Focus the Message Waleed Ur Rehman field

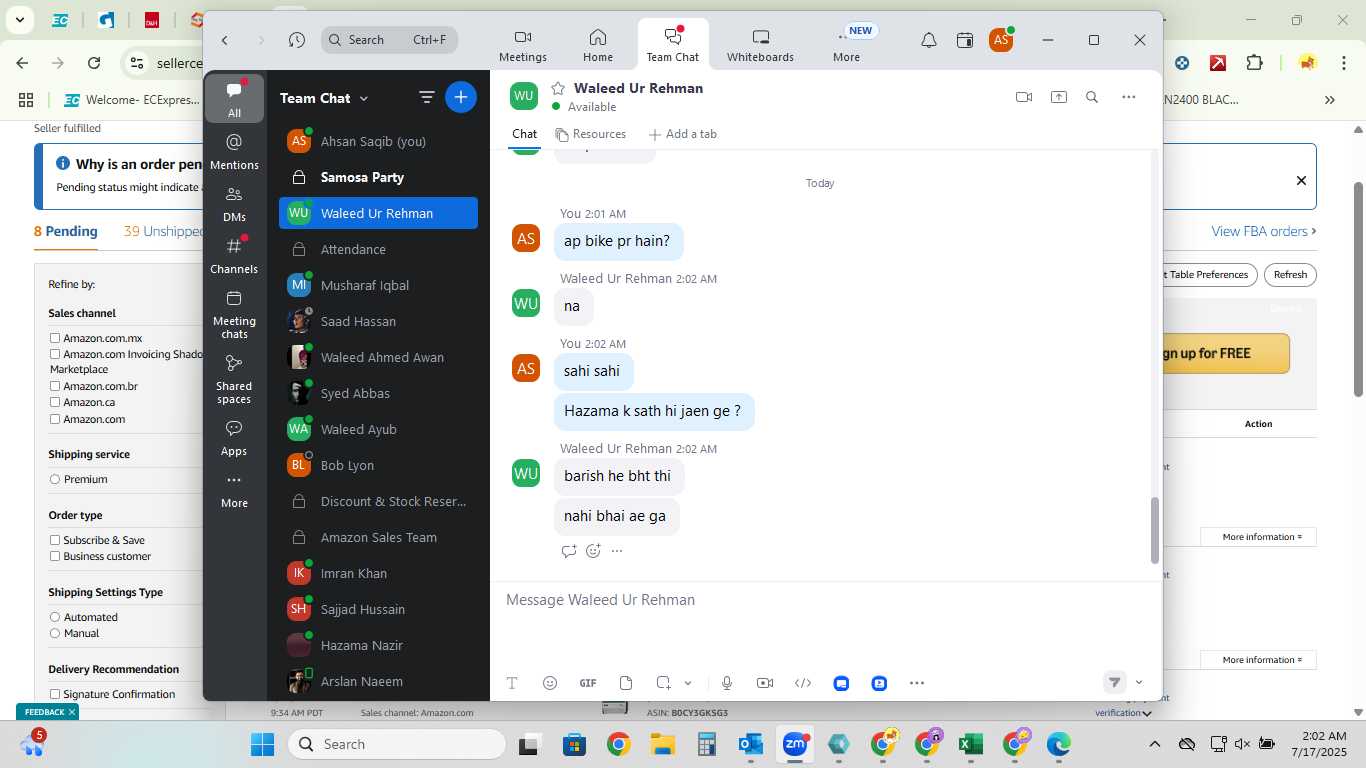click(x=825, y=600)
